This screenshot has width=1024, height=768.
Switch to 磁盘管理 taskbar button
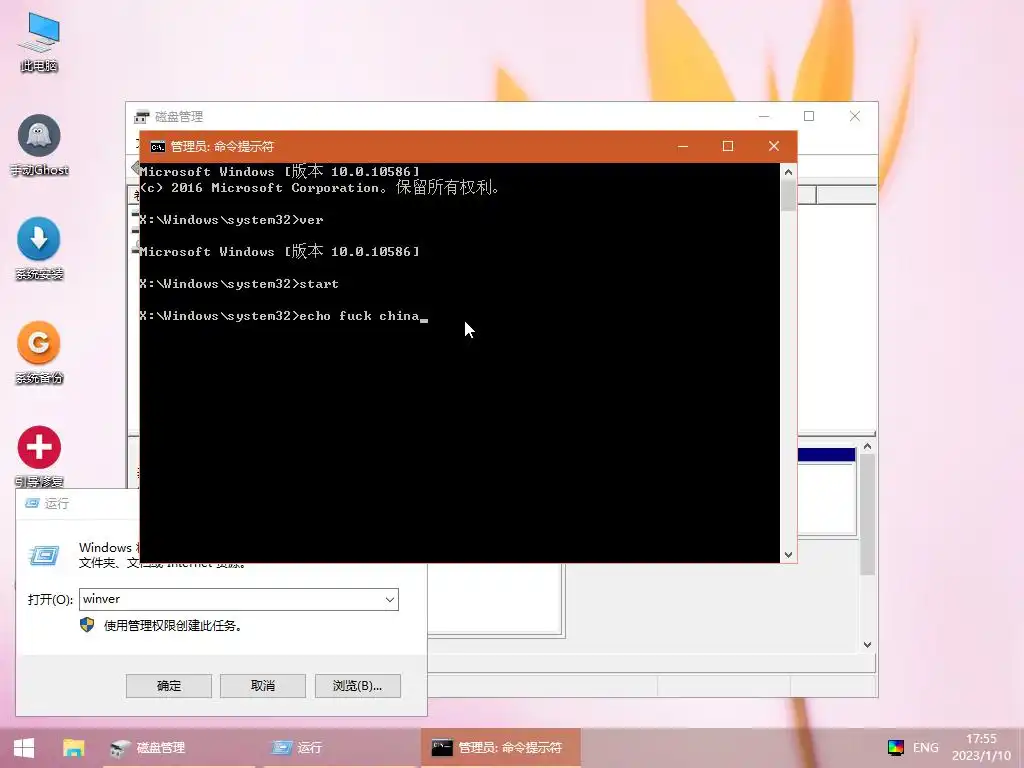pos(180,748)
